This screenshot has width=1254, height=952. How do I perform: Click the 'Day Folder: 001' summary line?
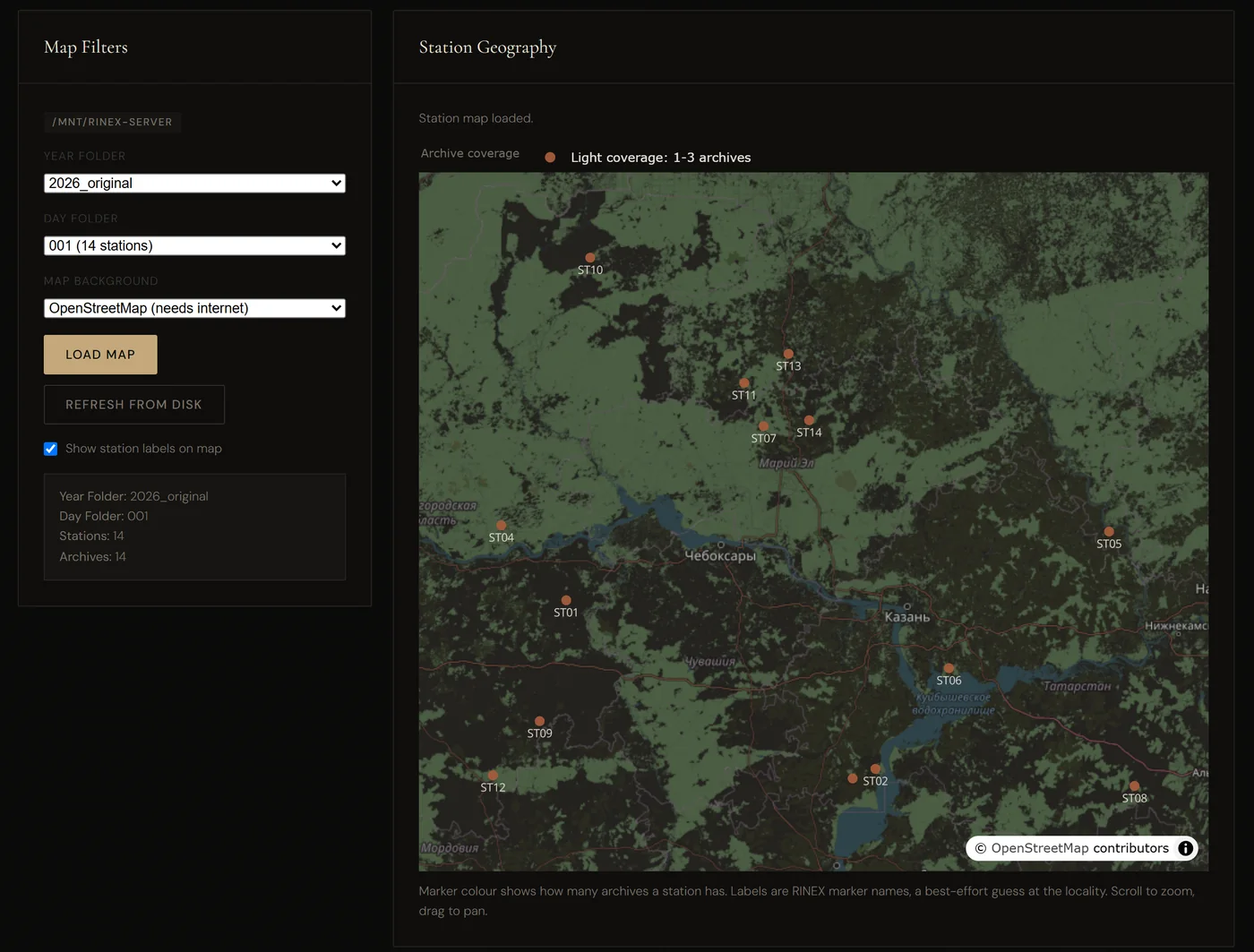coord(104,516)
